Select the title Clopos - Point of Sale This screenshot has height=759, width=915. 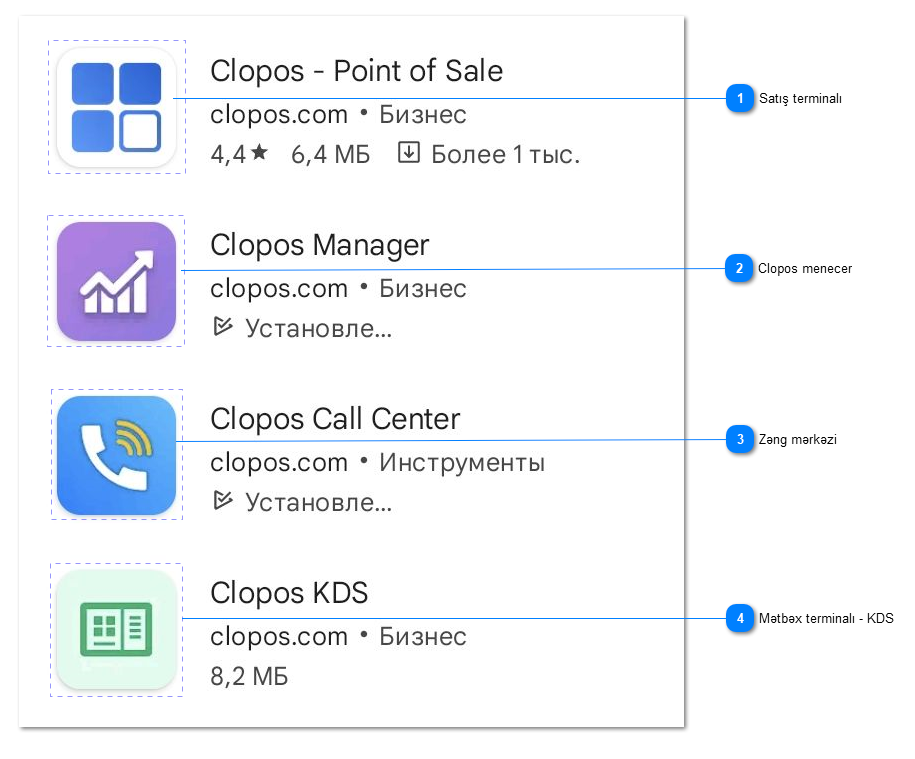357,71
